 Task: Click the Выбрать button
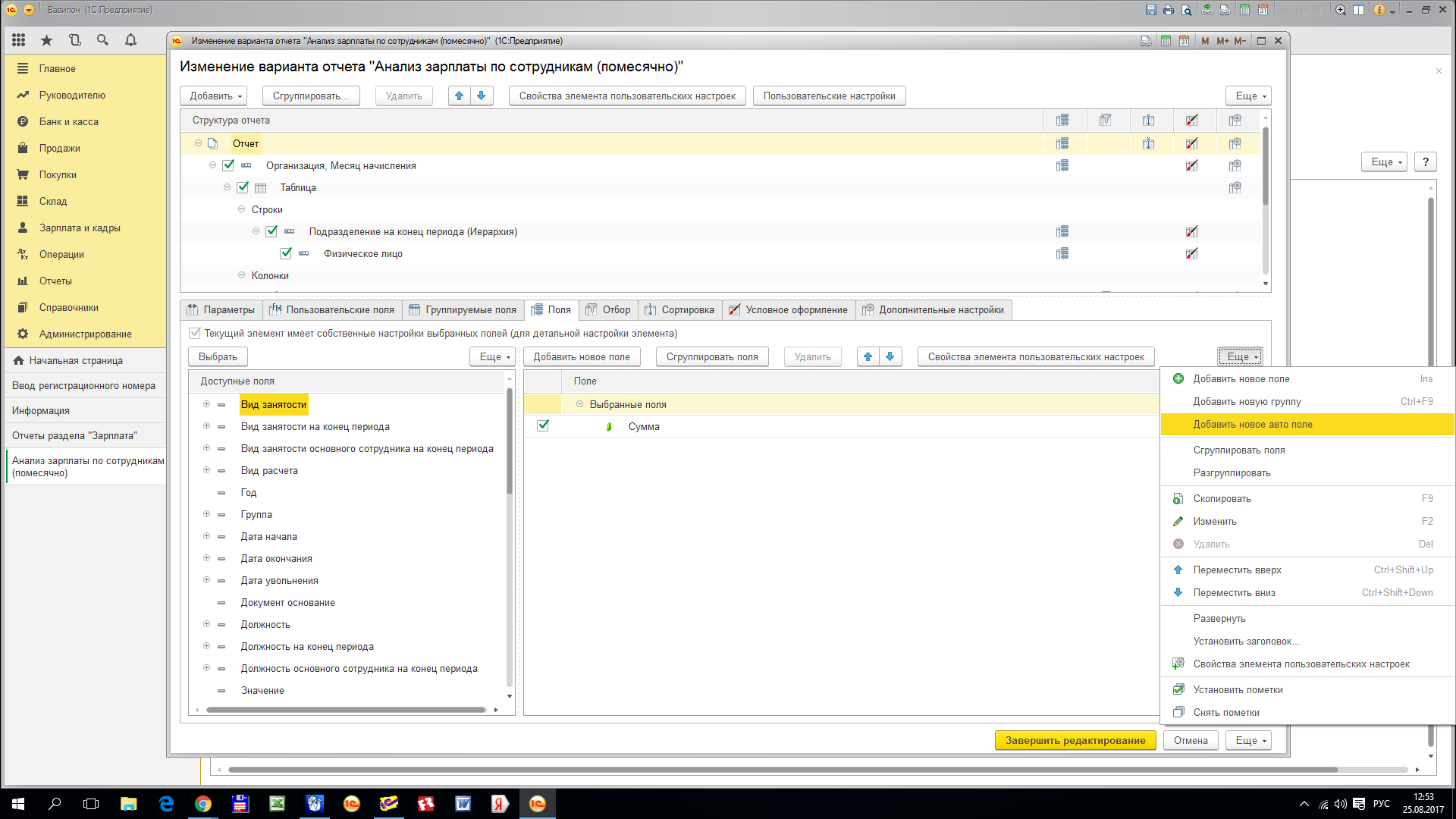218,356
